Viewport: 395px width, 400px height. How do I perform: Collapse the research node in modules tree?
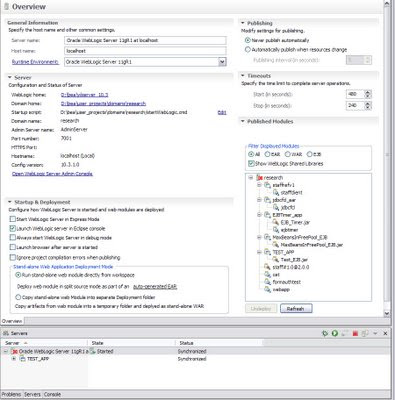click(x=251, y=178)
